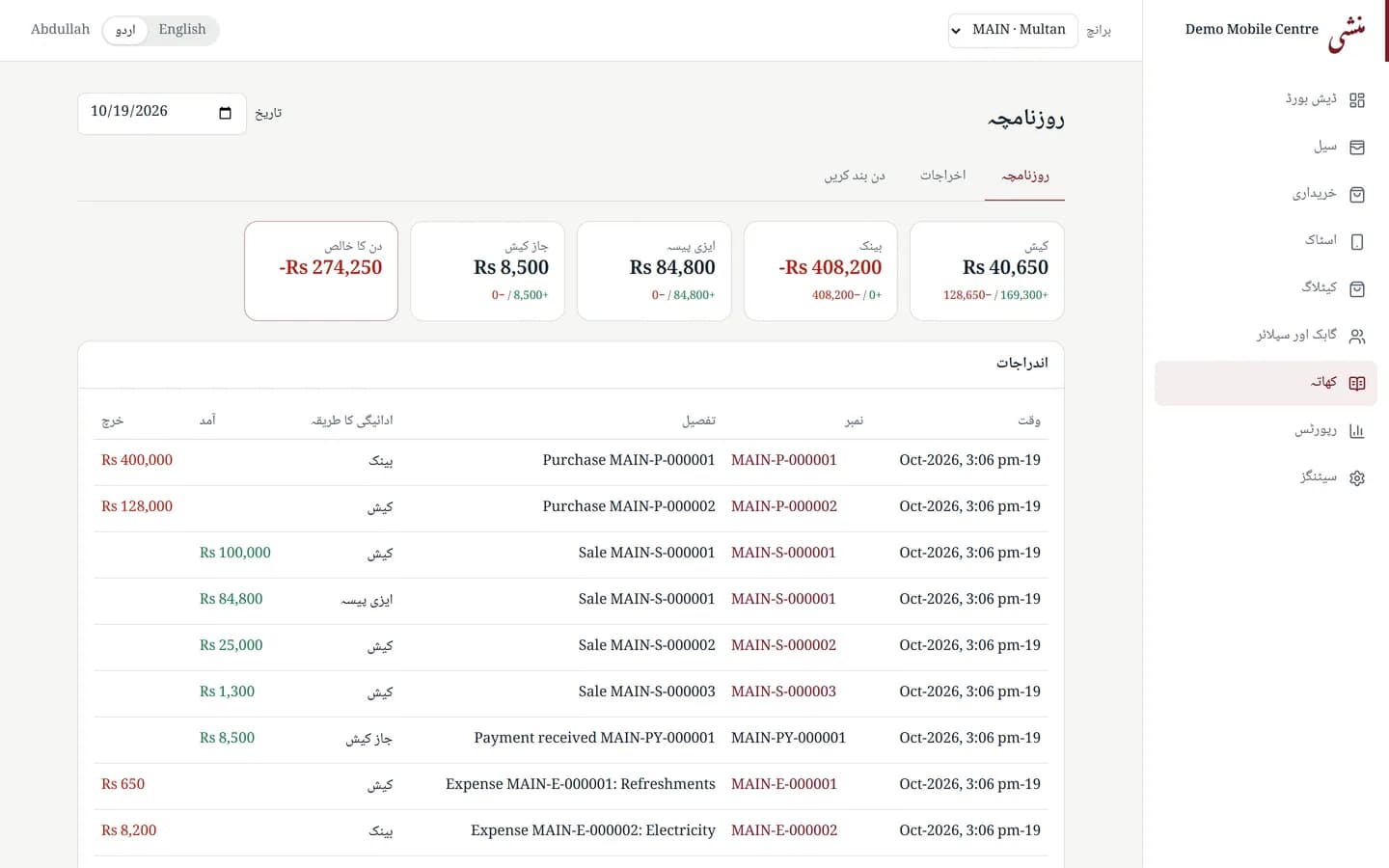Click the MAIN-S-000002 link
1389x868 pixels.
click(x=783, y=645)
